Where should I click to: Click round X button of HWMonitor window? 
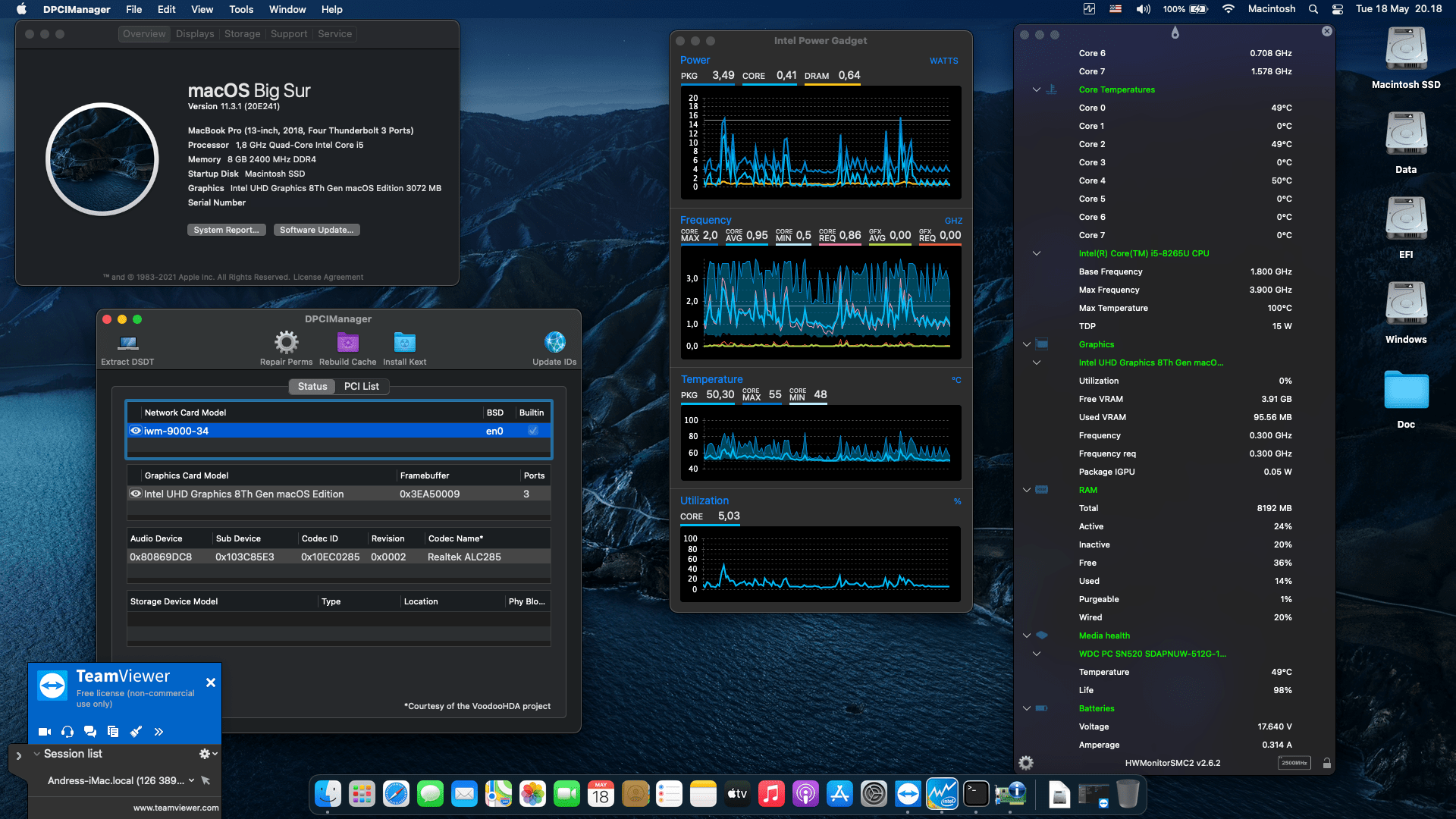pyautogui.click(x=1326, y=31)
